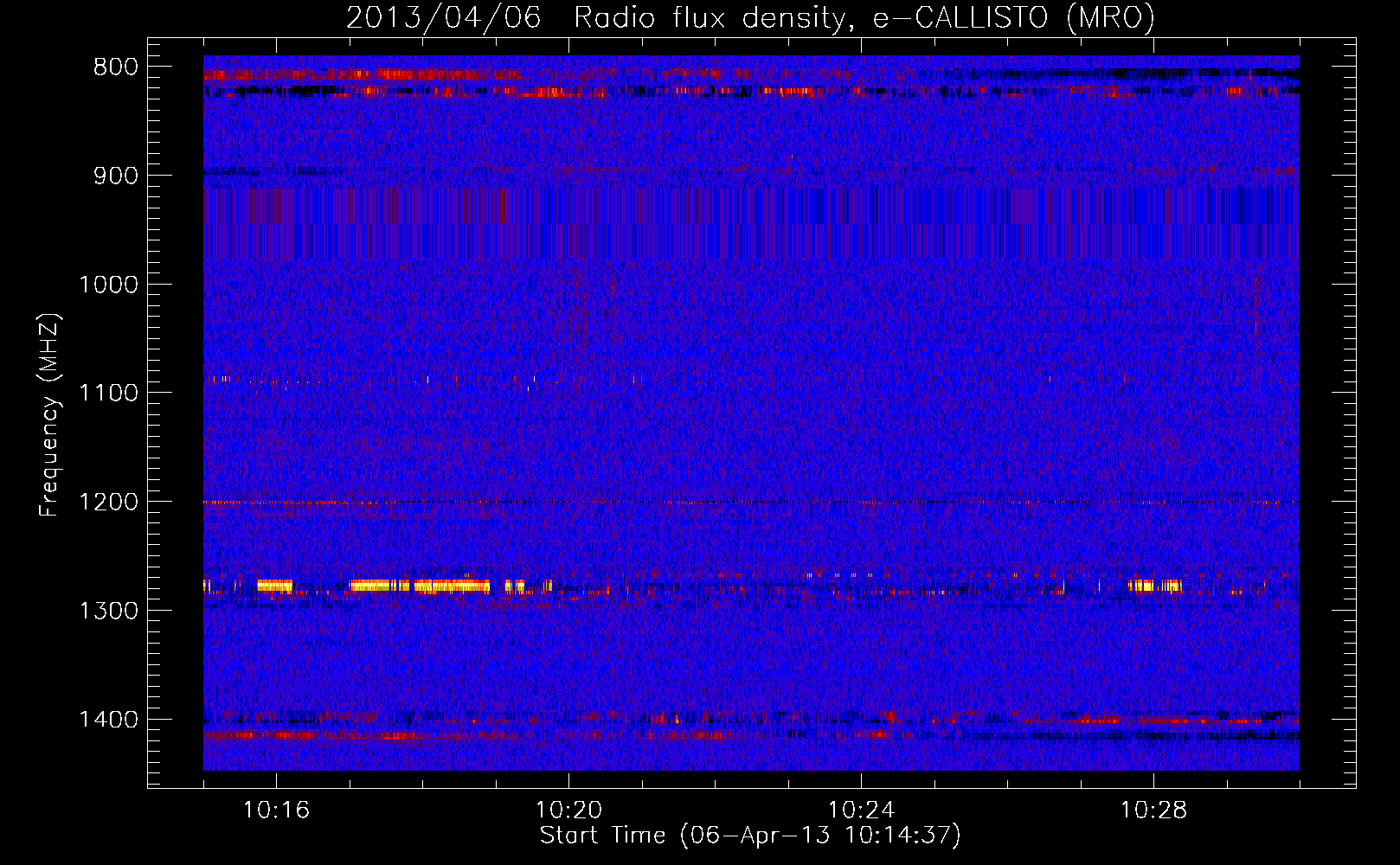The width and height of the screenshot is (1400, 865).
Task: Click the yellow burst near 1280 MHz at 10:28
Action: tap(1155, 586)
